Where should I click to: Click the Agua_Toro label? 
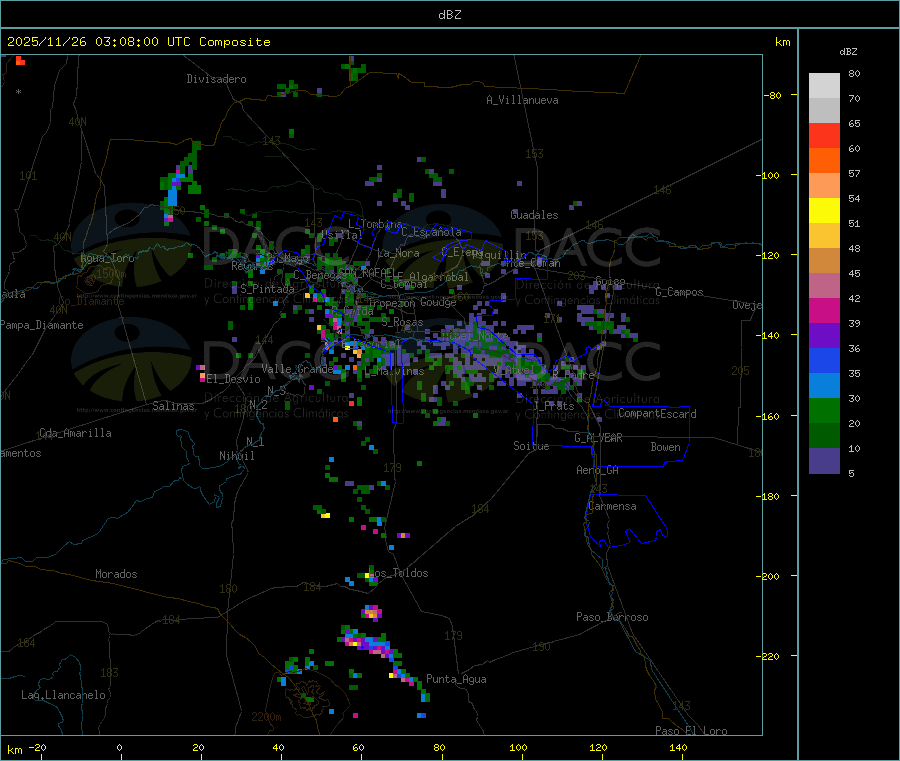(107, 258)
